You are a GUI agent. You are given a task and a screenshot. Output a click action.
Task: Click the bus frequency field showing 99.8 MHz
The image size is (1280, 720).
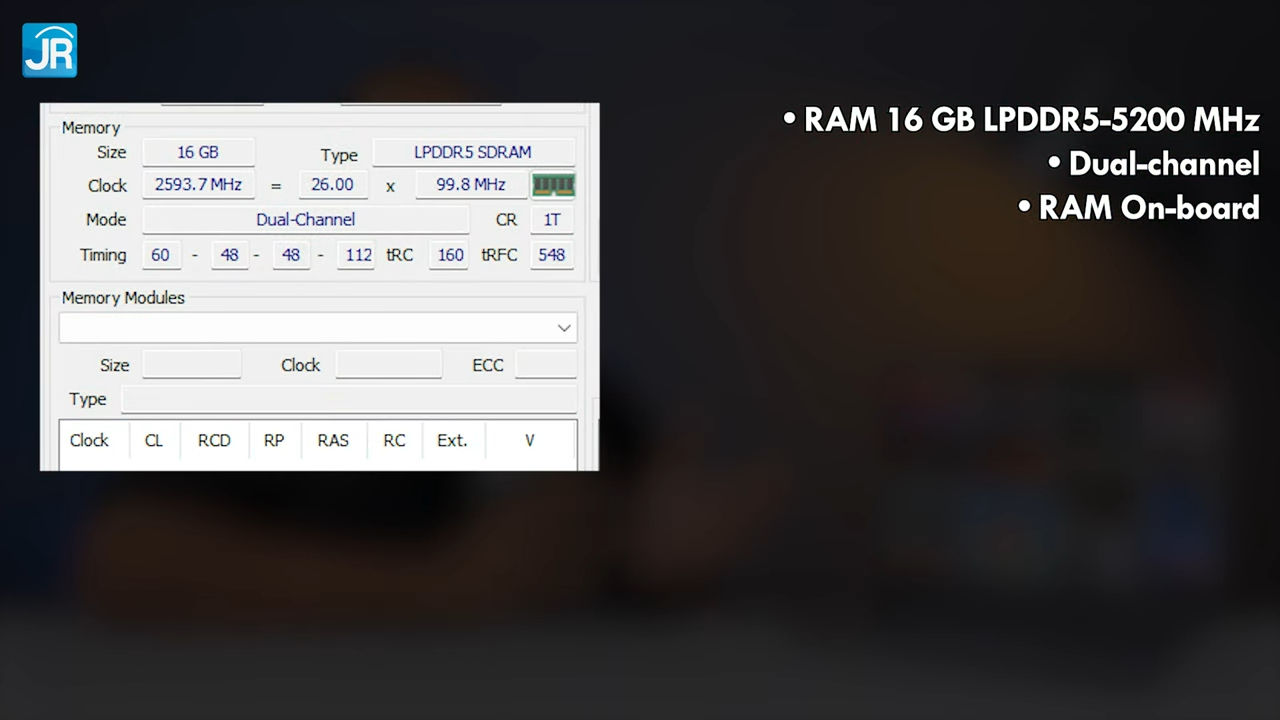470,184
